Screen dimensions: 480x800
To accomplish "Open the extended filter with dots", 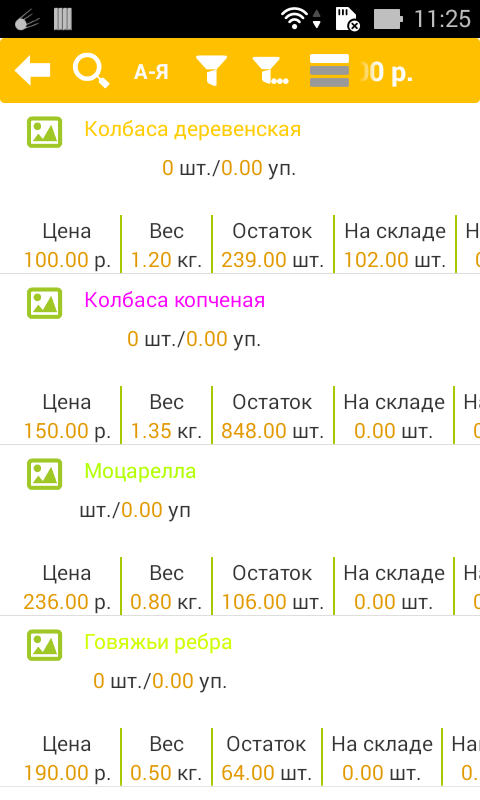I will pos(271,71).
